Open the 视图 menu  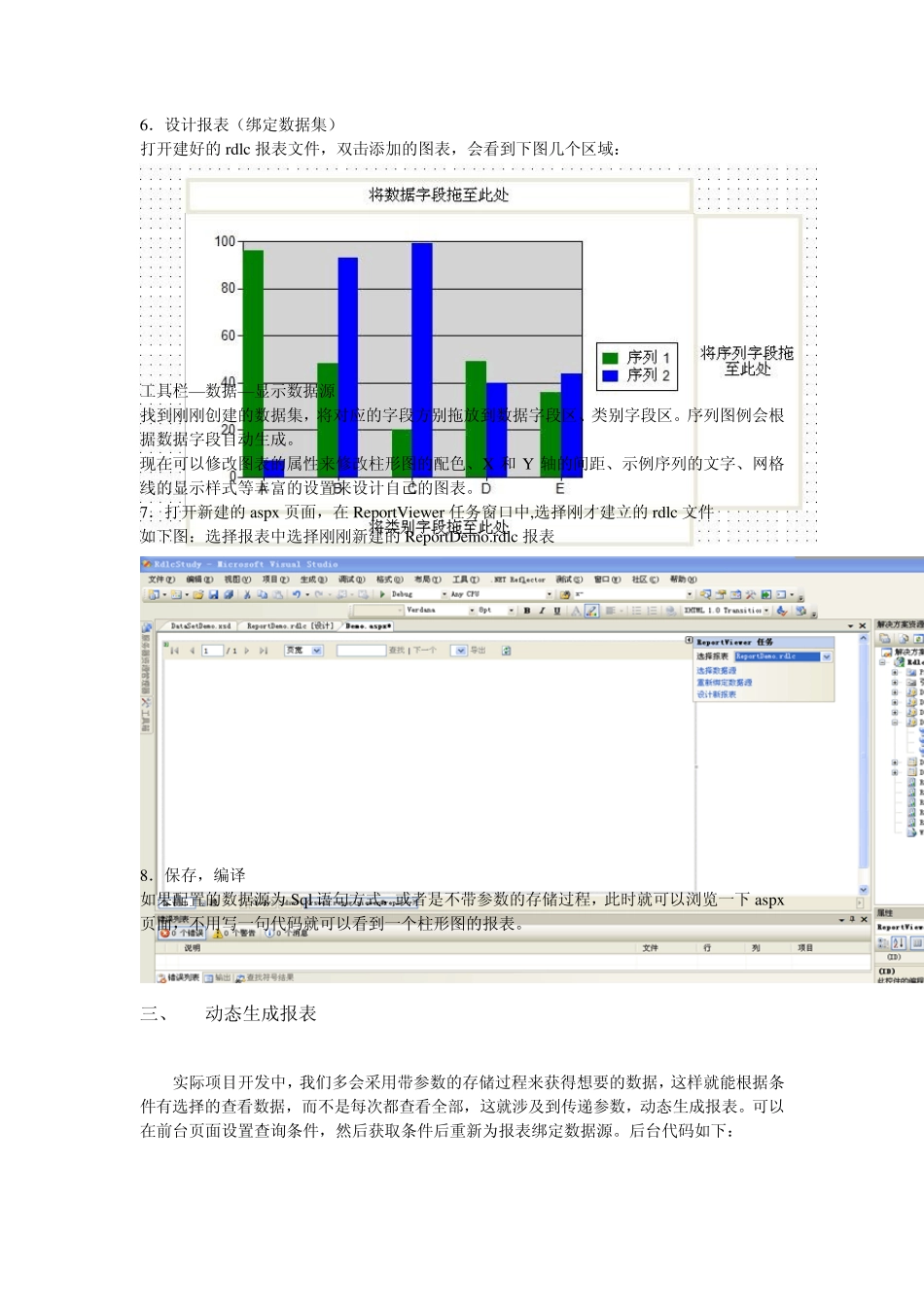237,580
